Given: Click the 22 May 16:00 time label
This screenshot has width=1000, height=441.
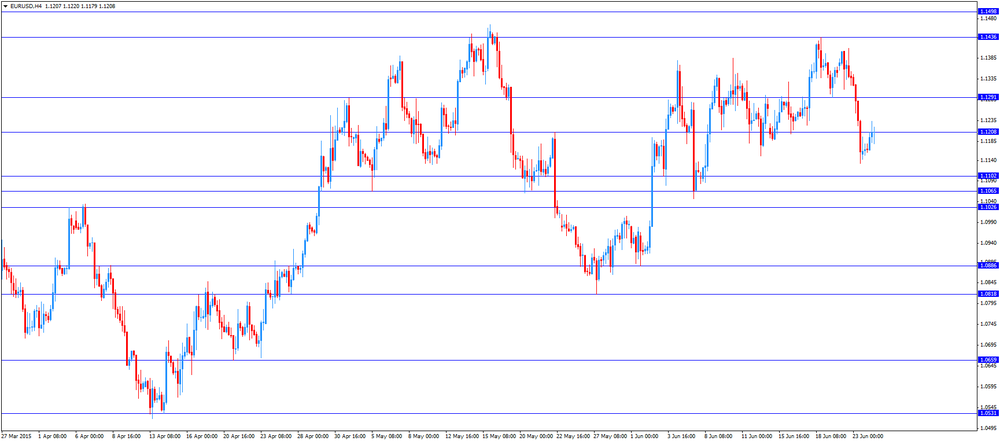Looking at the screenshot, I should tap(573, 437).
